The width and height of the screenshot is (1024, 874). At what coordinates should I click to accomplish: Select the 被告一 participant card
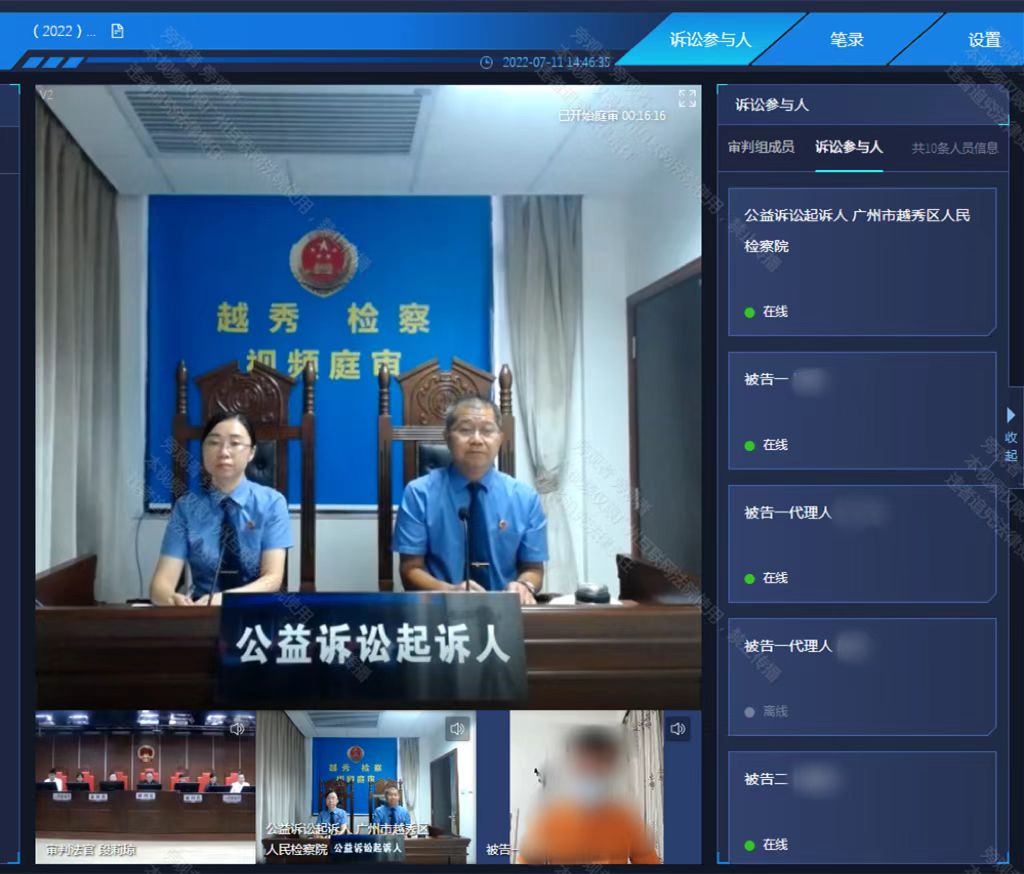click(x=862, y=410)
